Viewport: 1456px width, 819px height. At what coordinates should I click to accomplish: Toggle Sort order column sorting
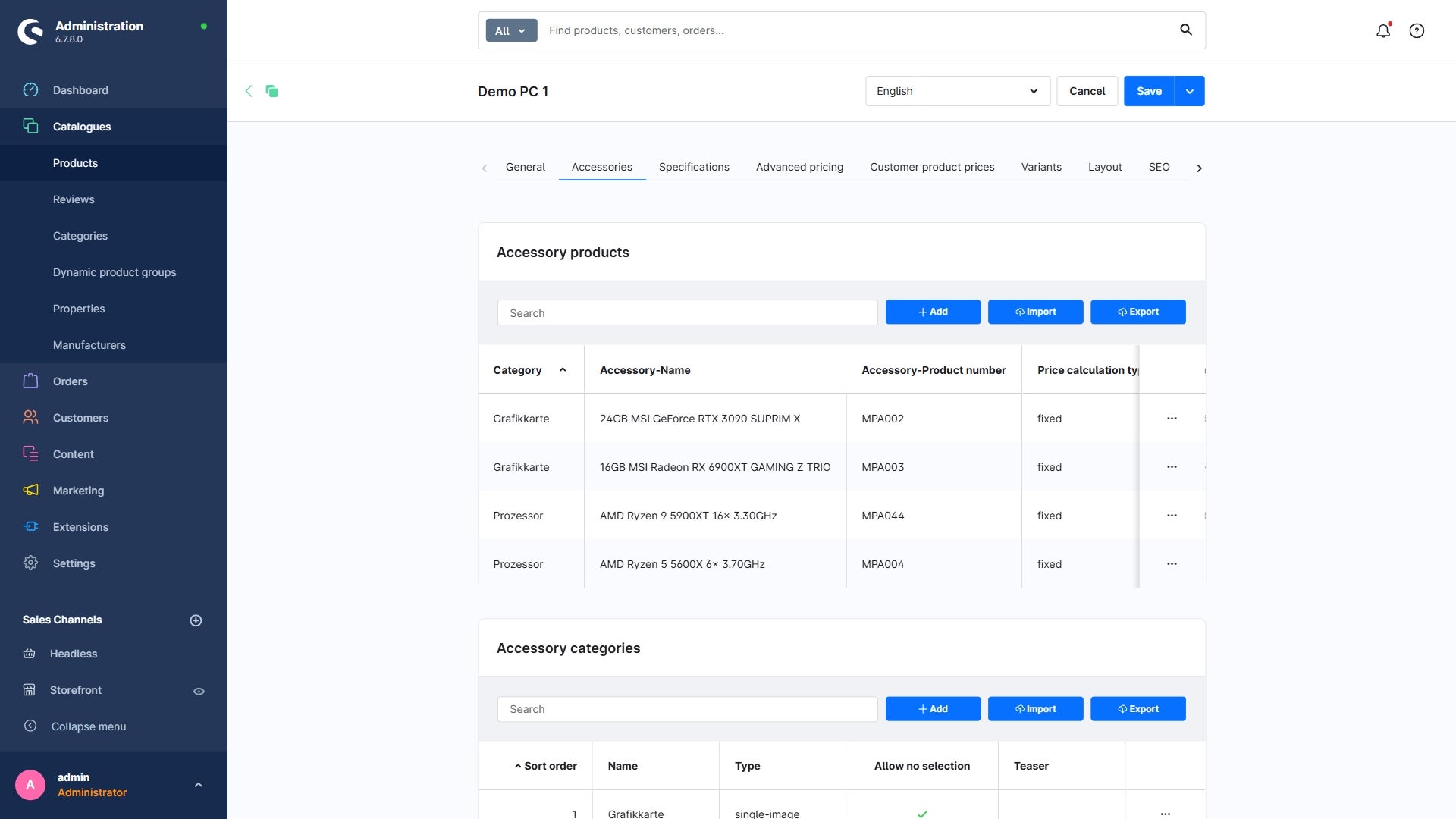(545, 766)
